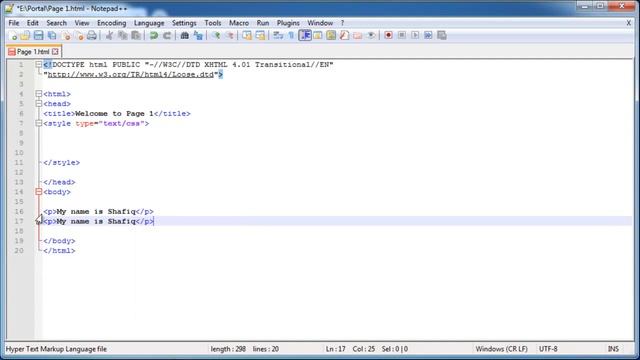640x360 pixels.
Task: Click the Copy toolbar icon
Action: [x=122, y=36]
